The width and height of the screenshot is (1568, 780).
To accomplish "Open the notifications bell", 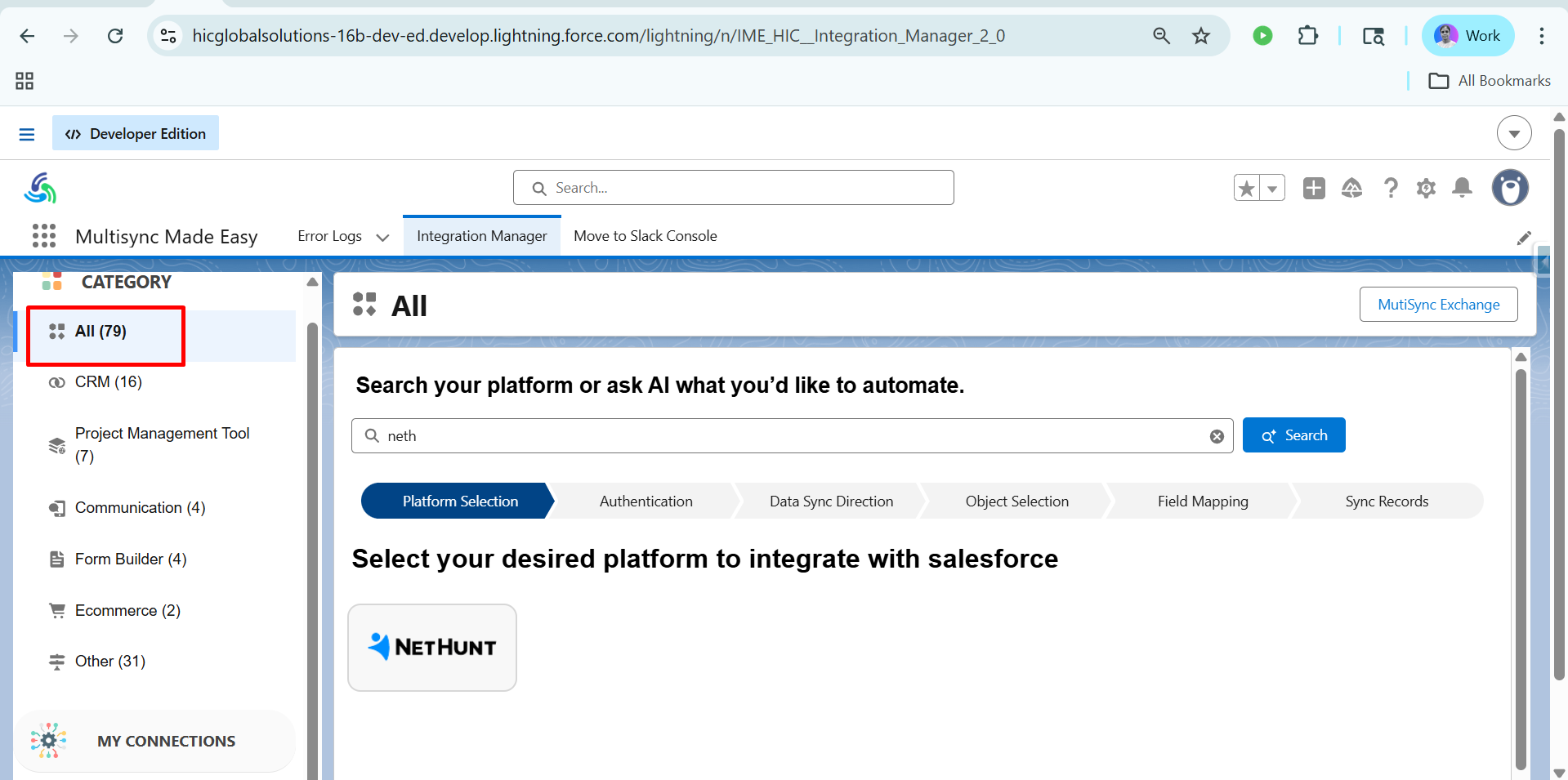I will (1462, 188).
